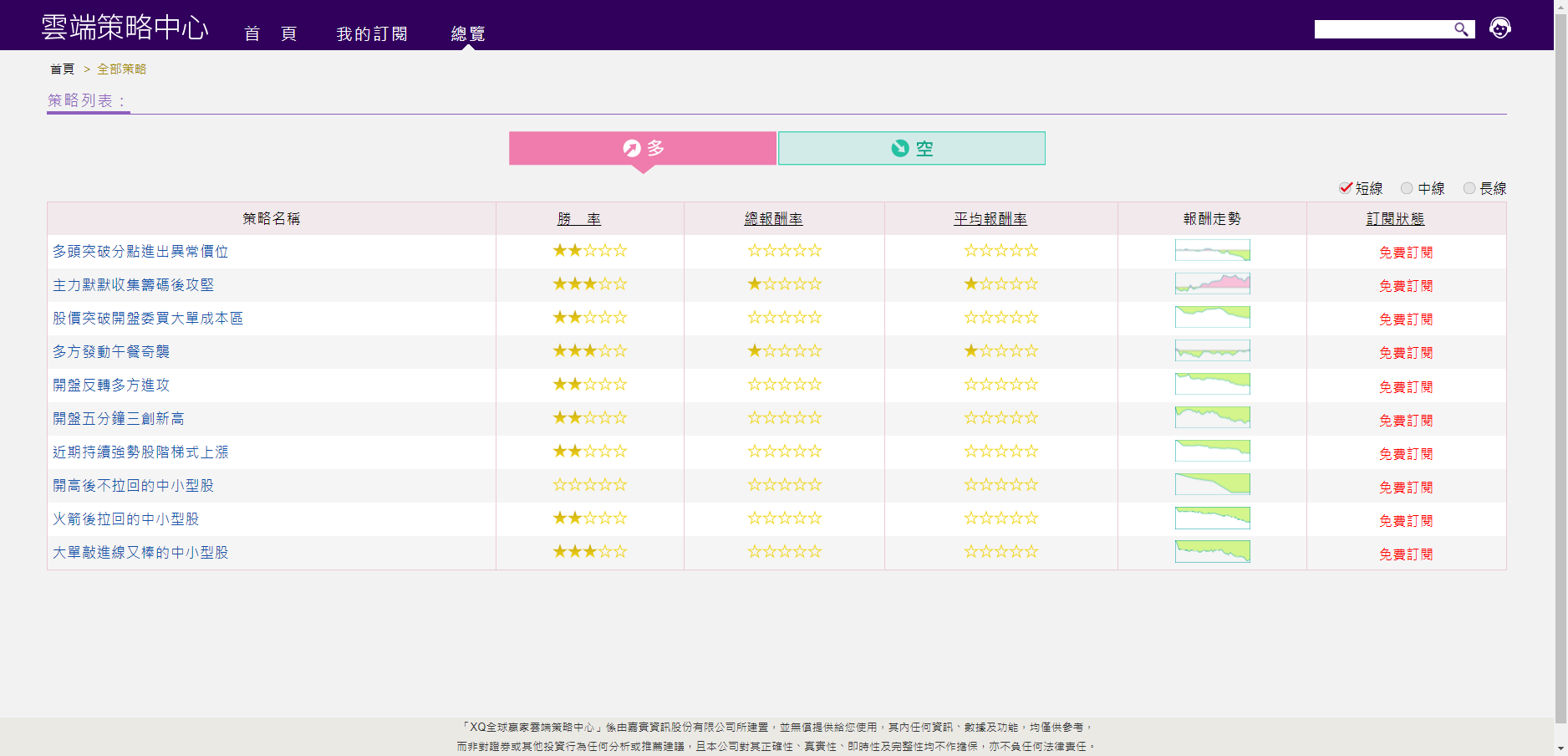Viewport: 1568px width, 756px height.
Task: Sort the table by 總報酬率 column
Action: coord(773,219)
